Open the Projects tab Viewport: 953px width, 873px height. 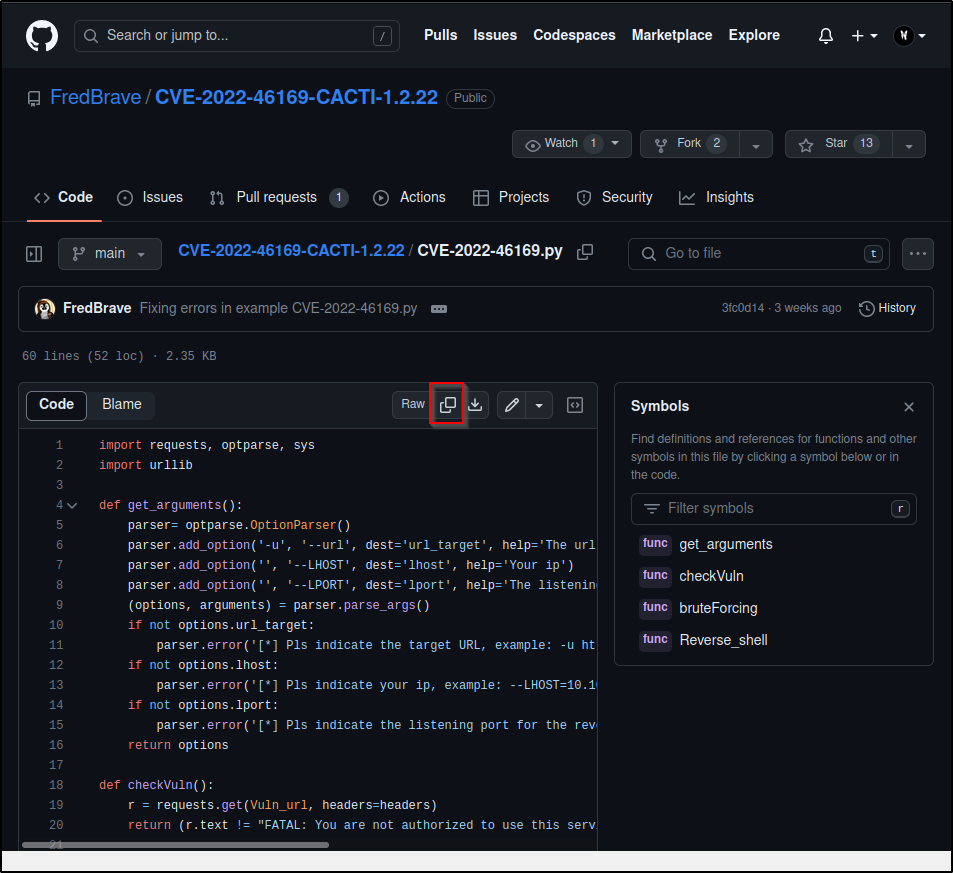pyautogui.click(x=511, y=198)
